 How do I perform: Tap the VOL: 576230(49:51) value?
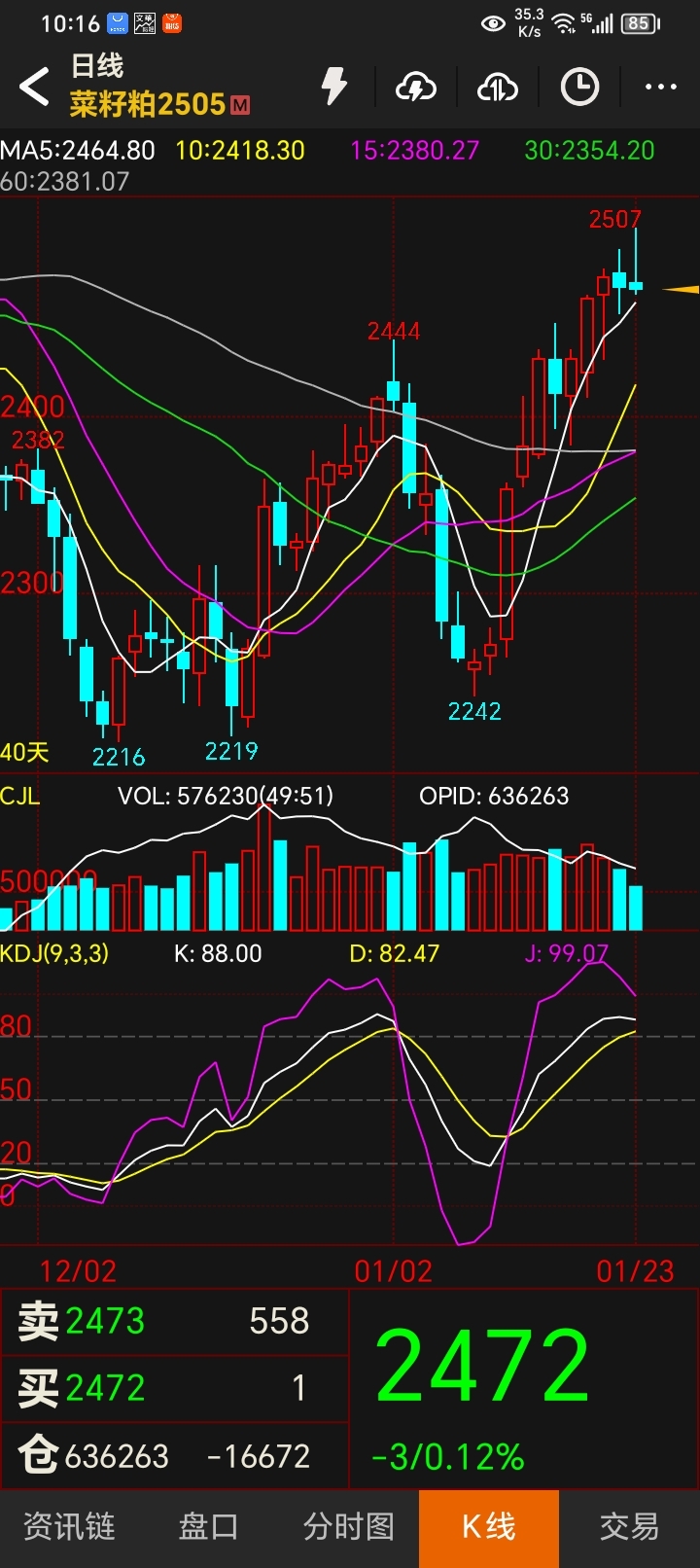[x=226, y=796]
